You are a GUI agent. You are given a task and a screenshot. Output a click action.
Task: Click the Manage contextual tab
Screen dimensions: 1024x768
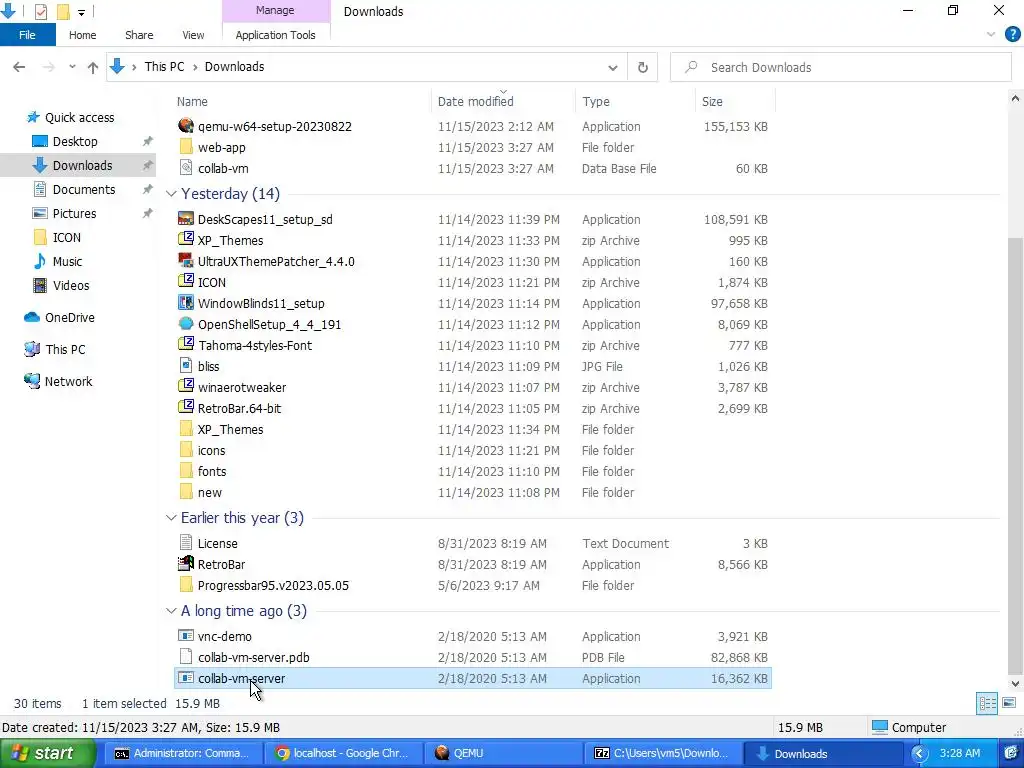pos(275,10)
